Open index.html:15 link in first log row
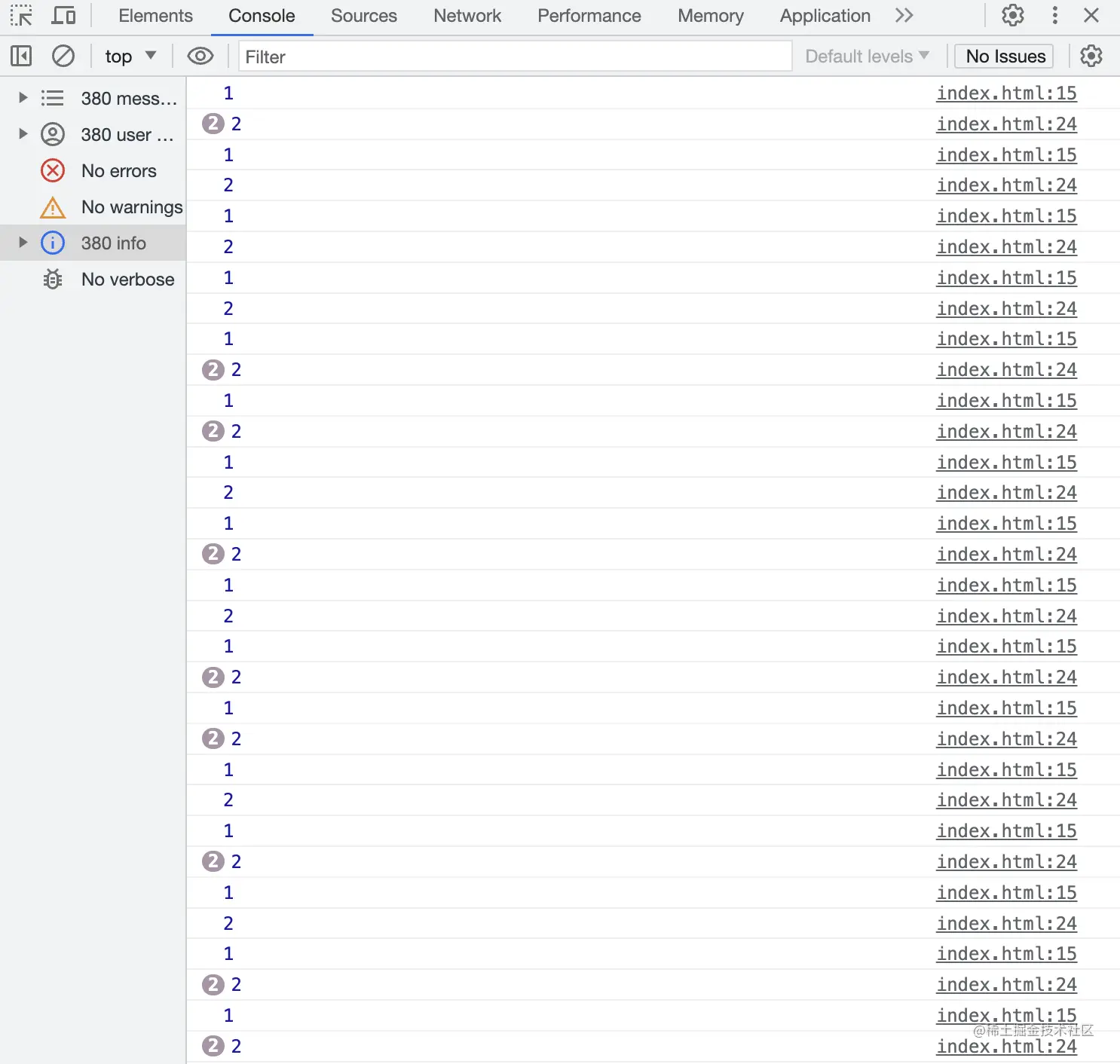Image resolution: width=1120 pixels, height=1064 pixels. (x=1006, y=93)
